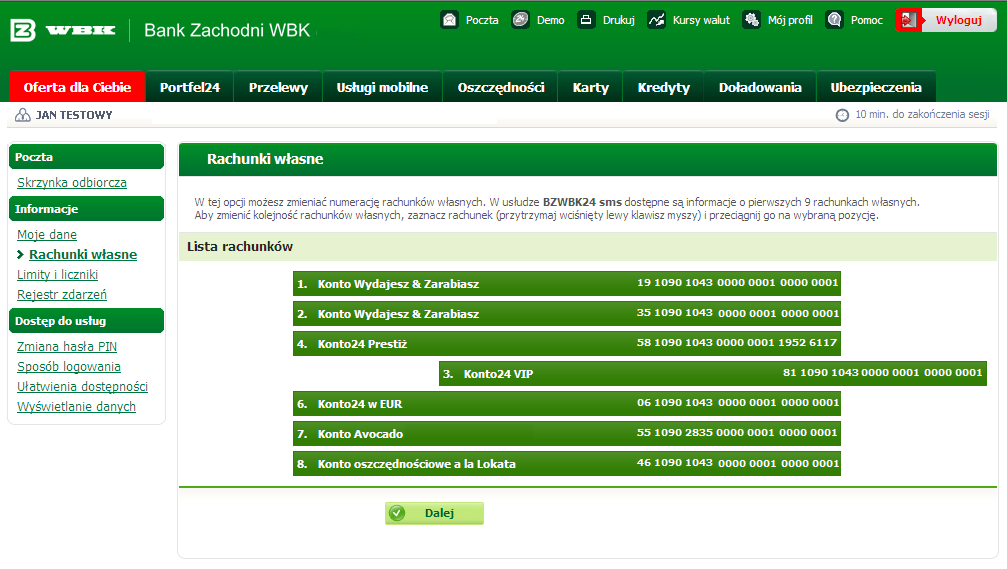Select account row 2 Konto Wydajesz & Zarabiasz
The height and width of the screenshot is (569, 1007).
[566, 313]
